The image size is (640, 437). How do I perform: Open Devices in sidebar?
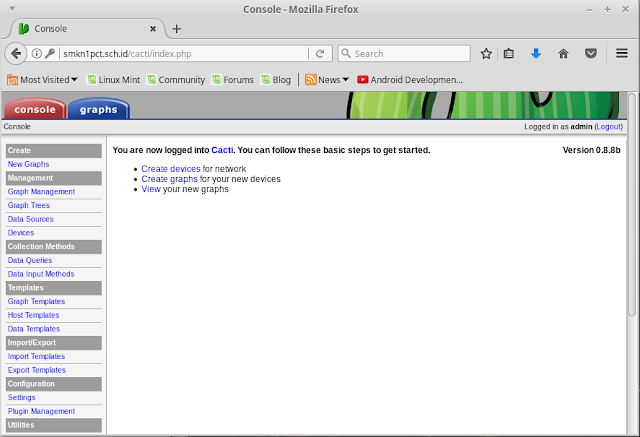[21, 233]
